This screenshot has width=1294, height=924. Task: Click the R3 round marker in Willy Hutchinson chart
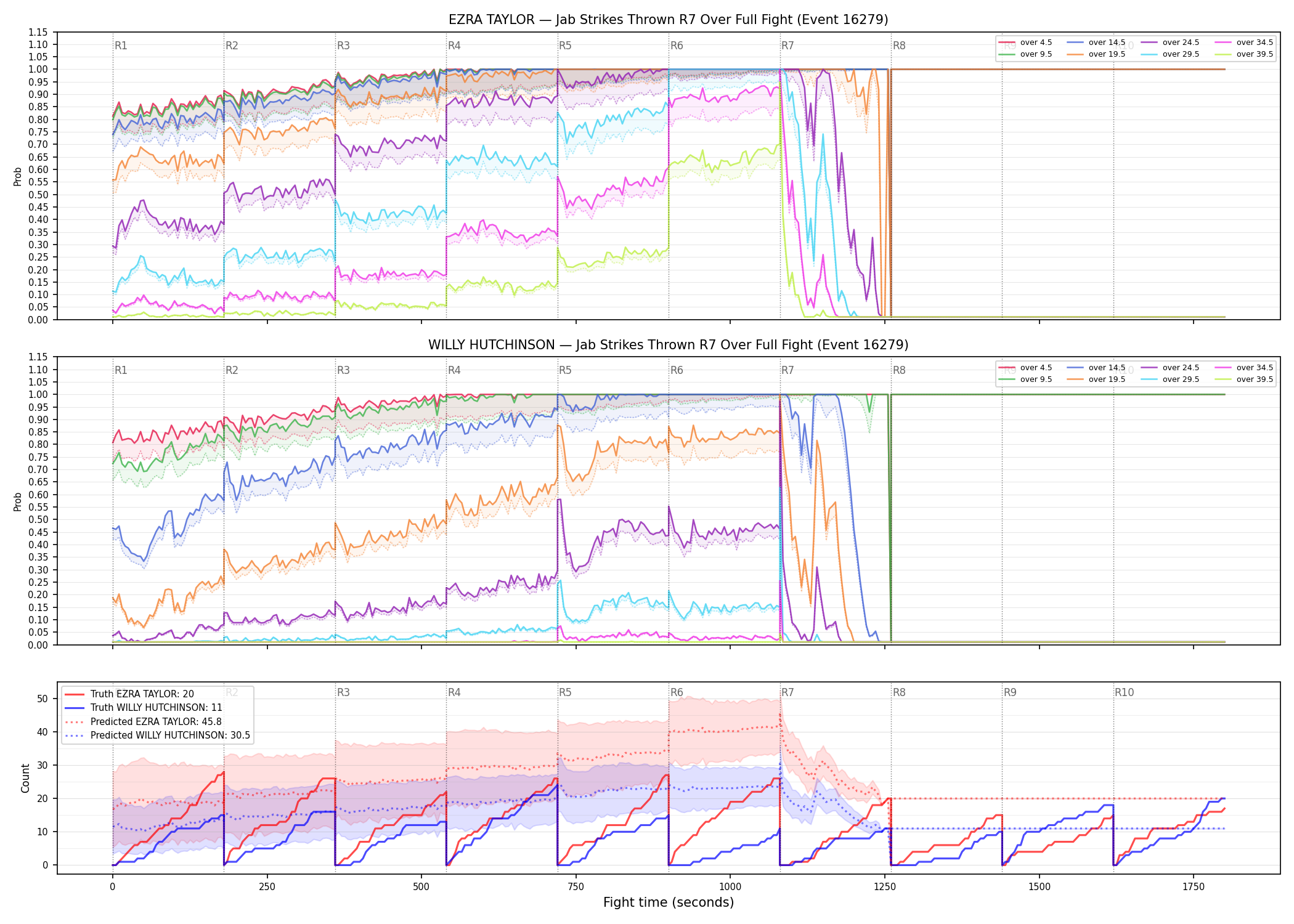(343, 370)
